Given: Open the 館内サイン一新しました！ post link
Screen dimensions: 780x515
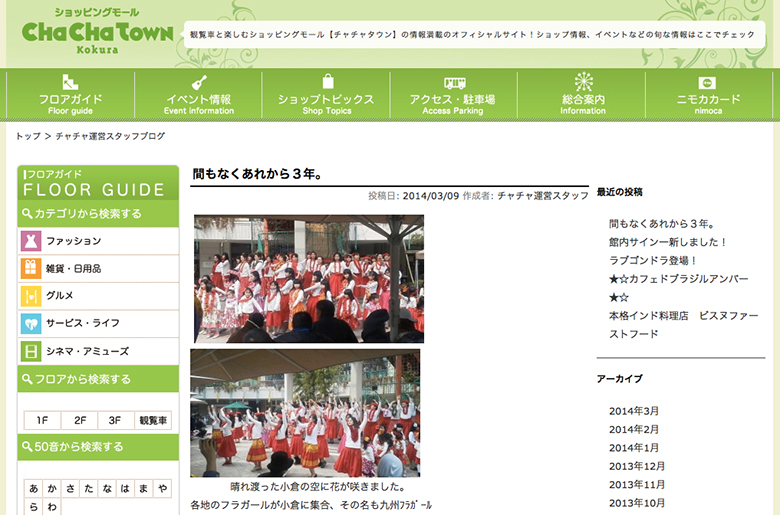Looking at the screenshot, I should click(668, 242).
